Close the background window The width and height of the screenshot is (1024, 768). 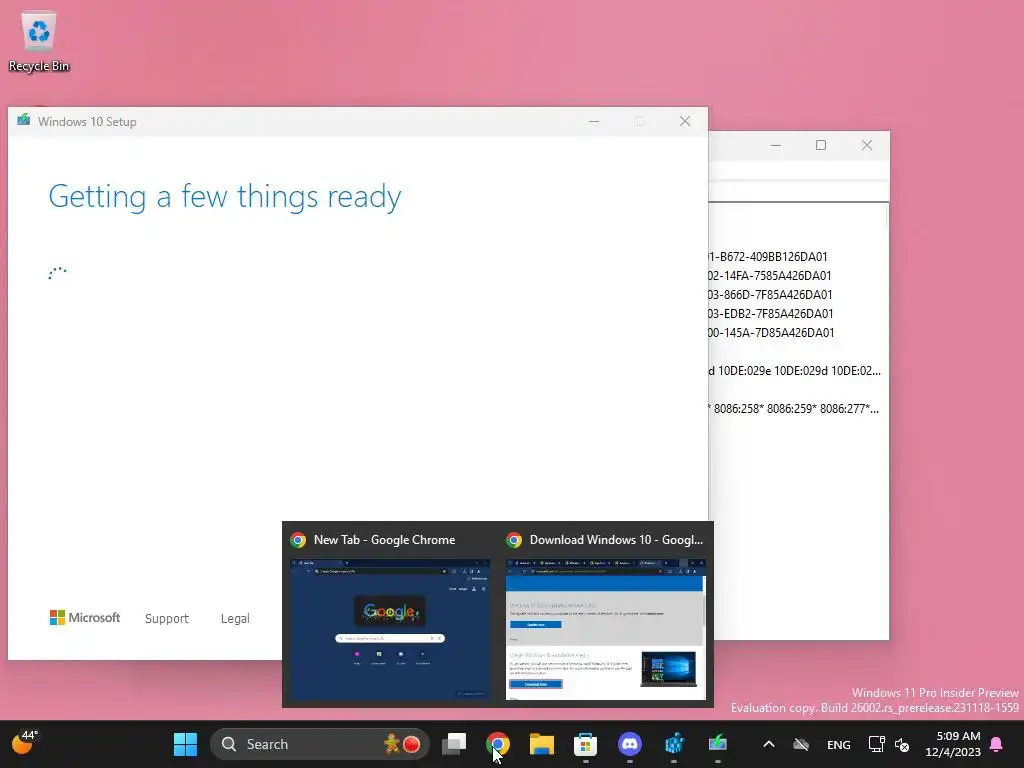(867, 145)
